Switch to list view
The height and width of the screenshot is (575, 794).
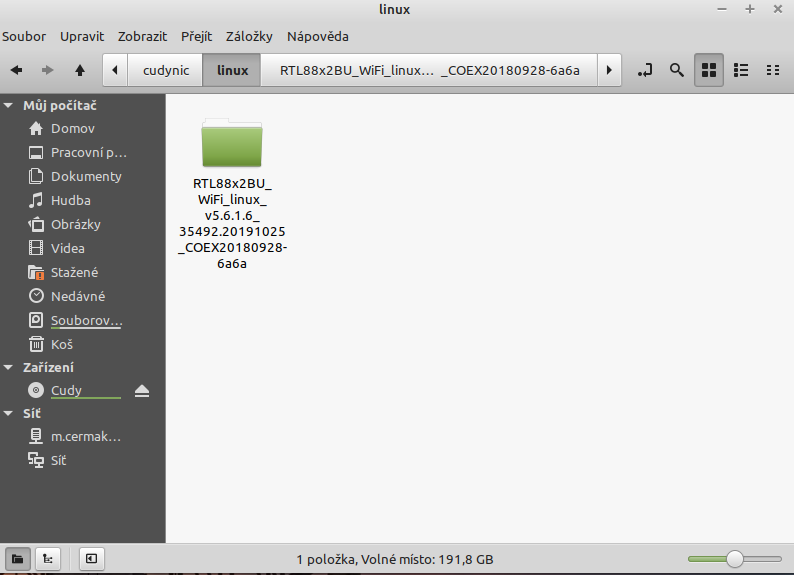coord(741,70)
